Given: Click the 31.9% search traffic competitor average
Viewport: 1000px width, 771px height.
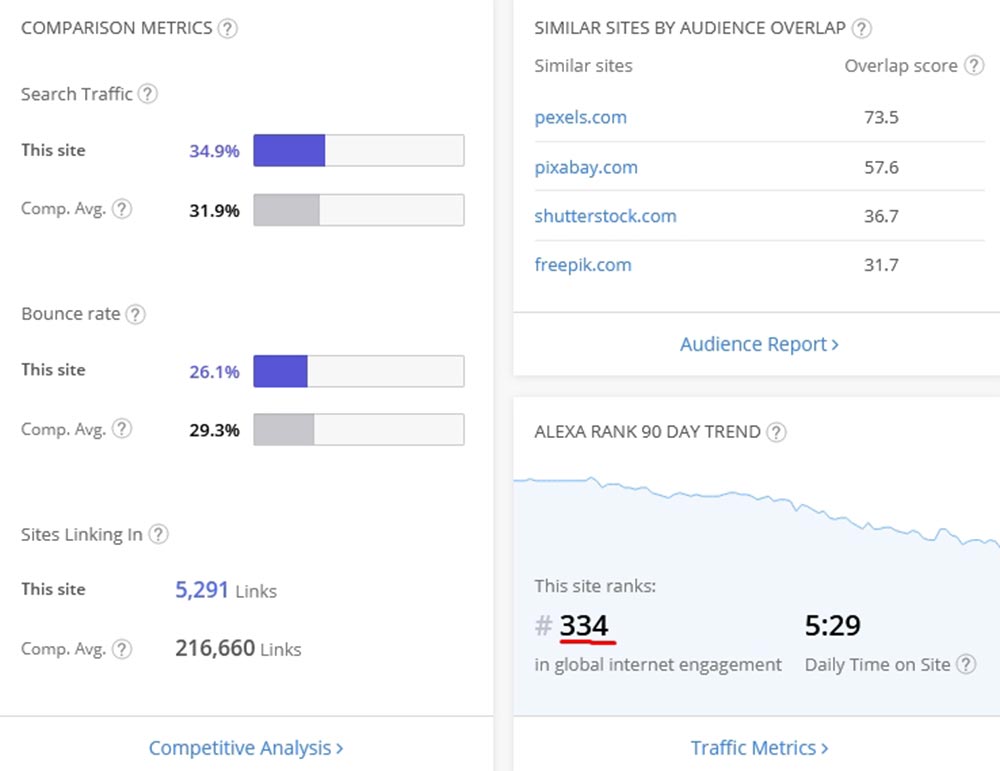Looking at the screenshot, I should click(214, 210).
